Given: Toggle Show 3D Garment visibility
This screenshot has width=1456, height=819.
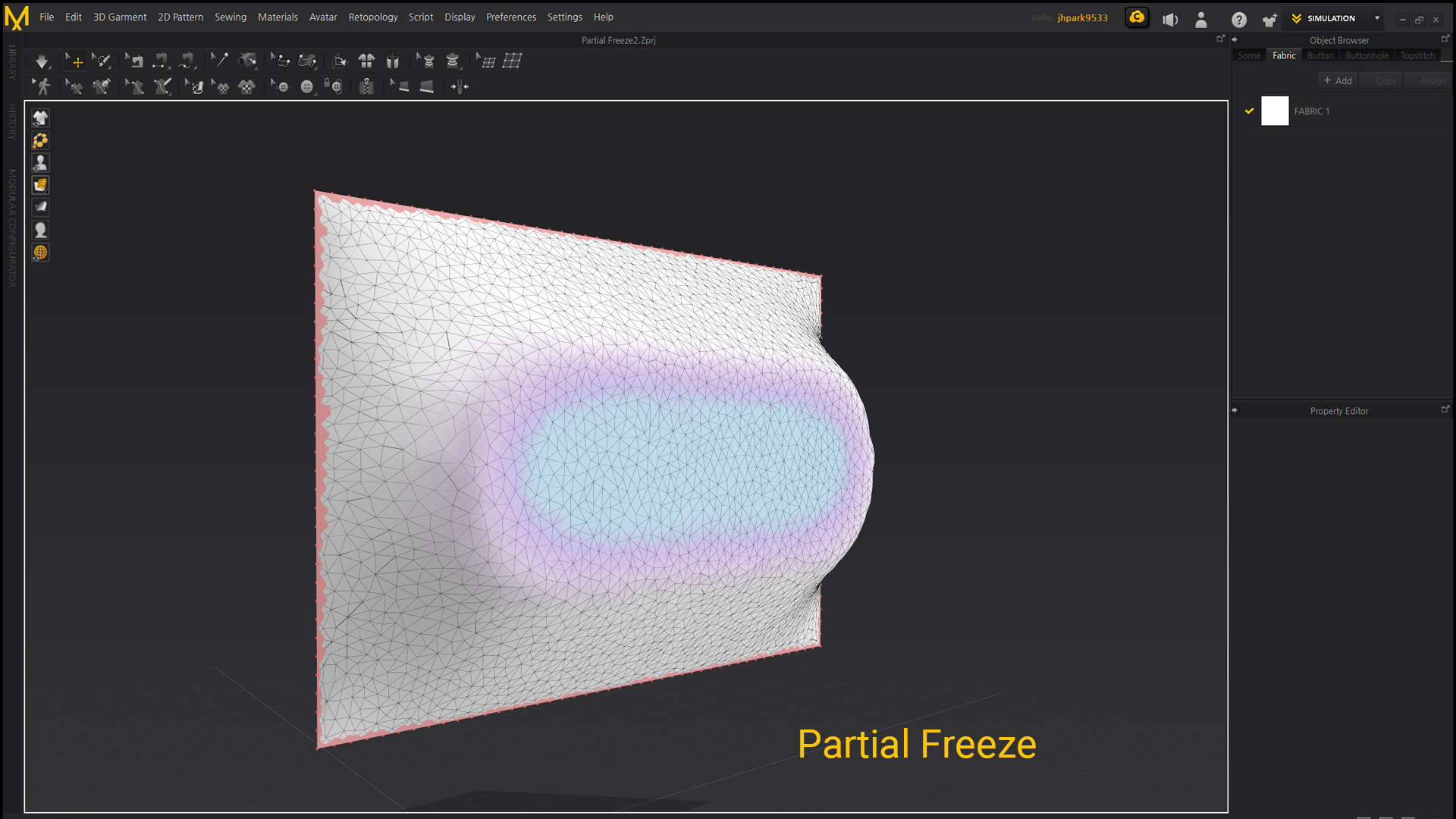Looking at the screenshot, I should click(40, 118).
